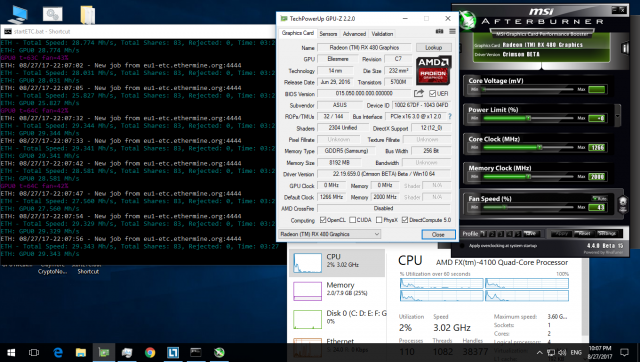Toggle the CUDA checkbox
The width and height of the screenshot is (640, 362).
(x=352, y=220)
